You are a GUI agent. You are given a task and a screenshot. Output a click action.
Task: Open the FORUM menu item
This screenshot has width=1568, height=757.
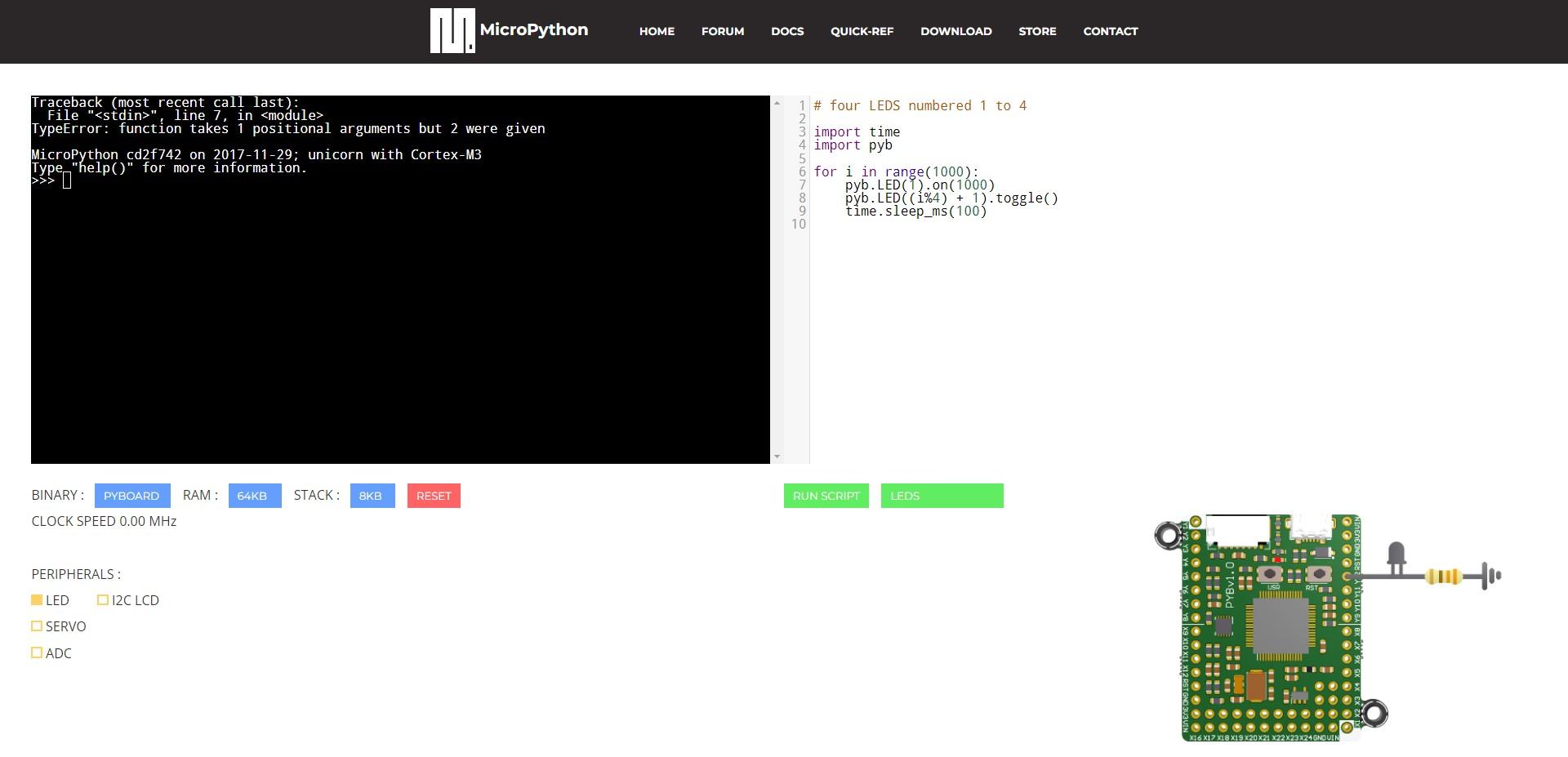pos(722,31)
